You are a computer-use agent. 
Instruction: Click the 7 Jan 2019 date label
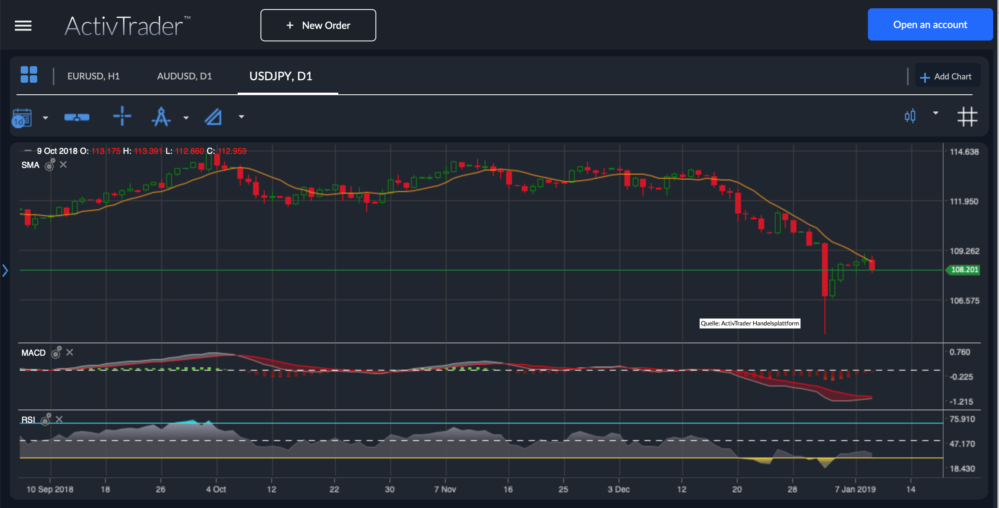[855, 490]
